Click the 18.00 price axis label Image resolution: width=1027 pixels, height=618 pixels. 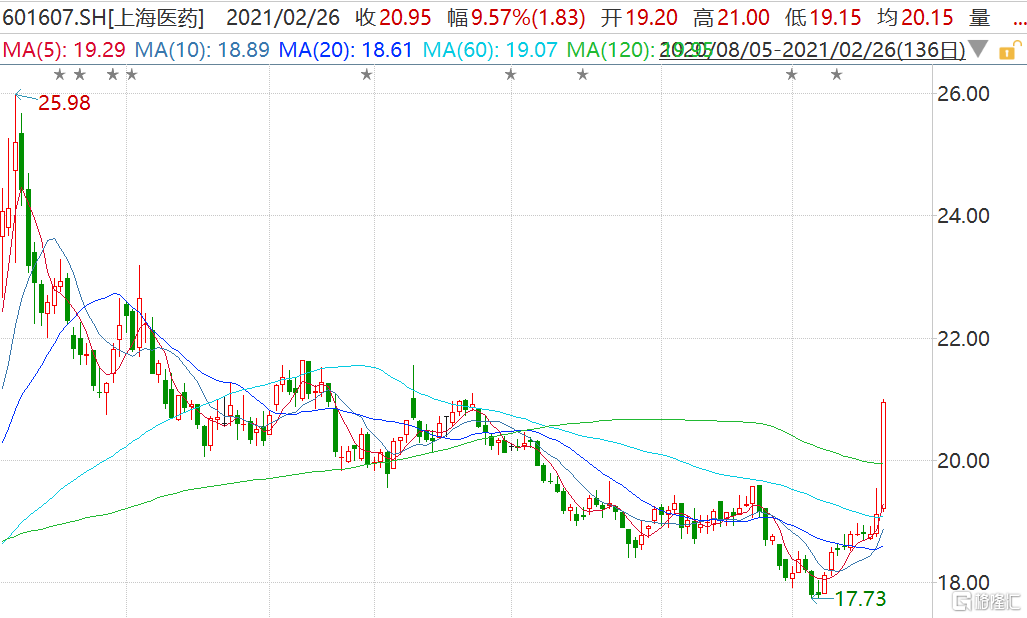(963, 582)
